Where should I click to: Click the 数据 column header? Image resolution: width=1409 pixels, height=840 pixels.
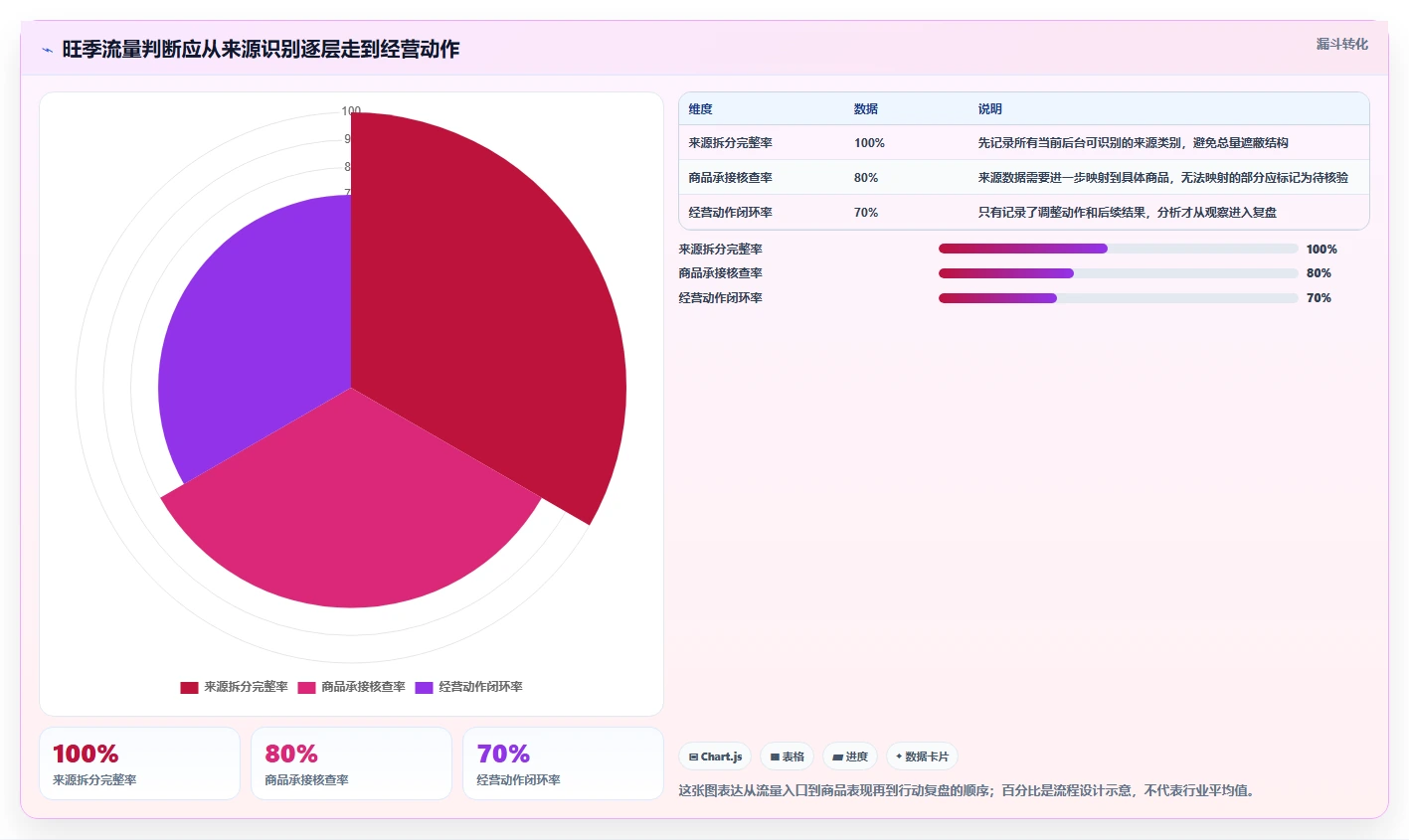click(866, 109)
